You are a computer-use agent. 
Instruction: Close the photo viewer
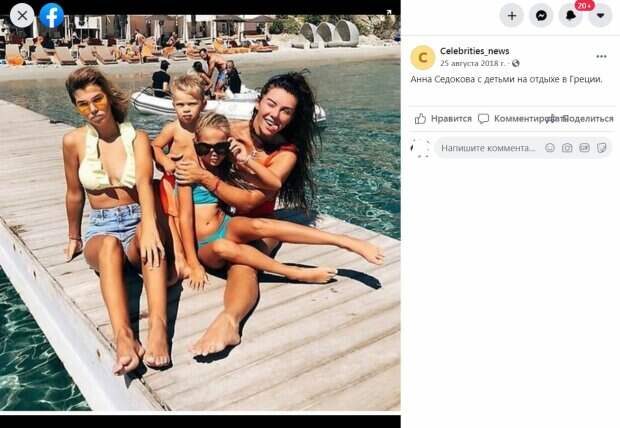(22, 15)
